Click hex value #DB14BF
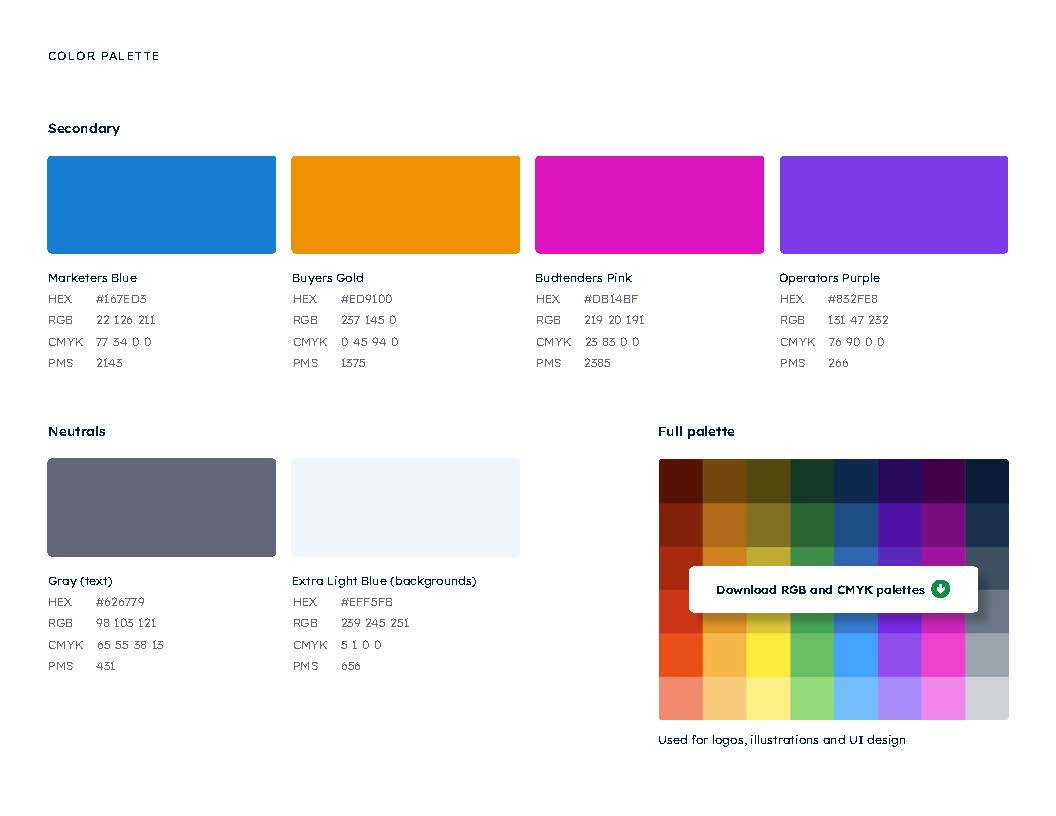This screenshot has width=1056, height=816. coord(611,299)
